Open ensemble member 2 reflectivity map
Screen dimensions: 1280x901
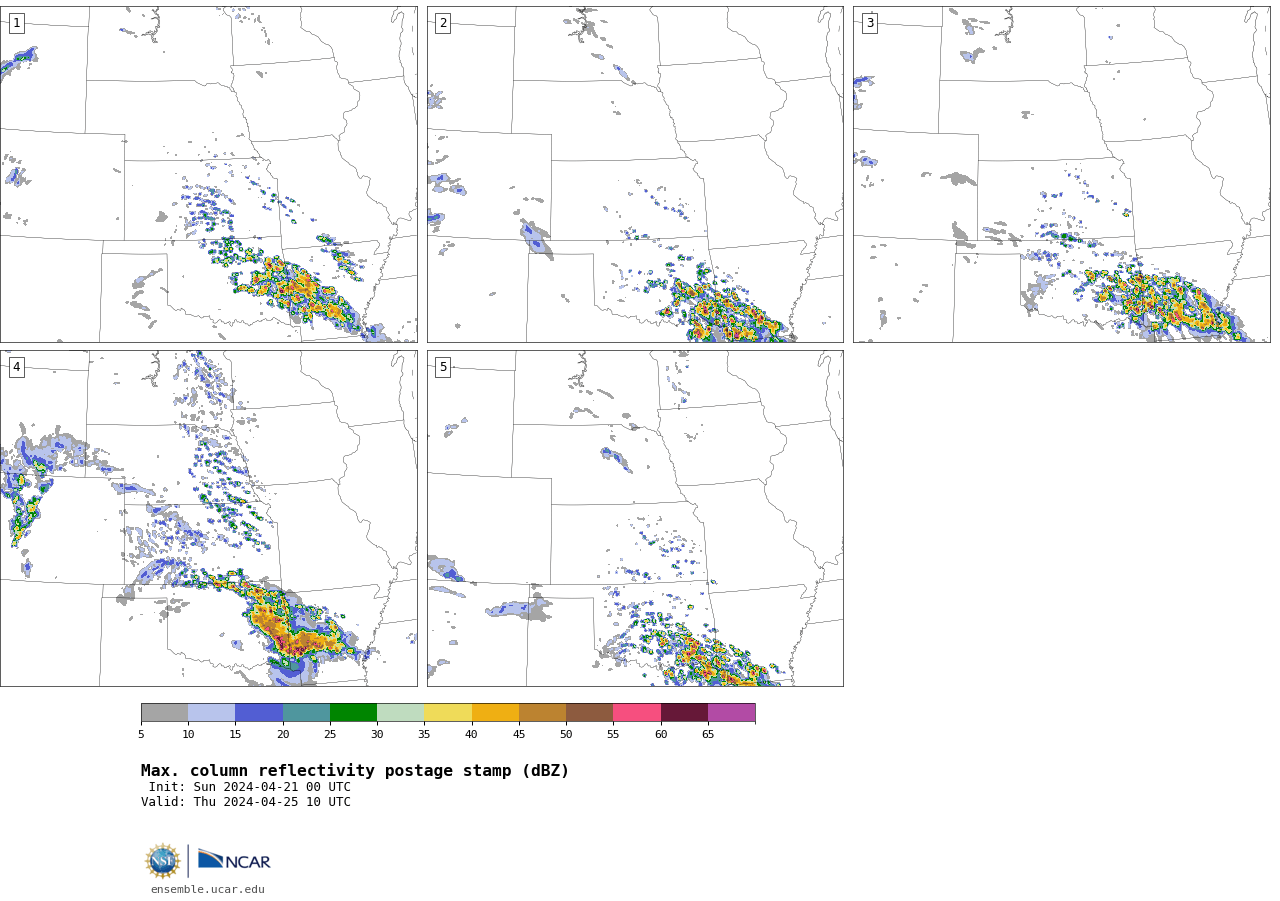635,174
